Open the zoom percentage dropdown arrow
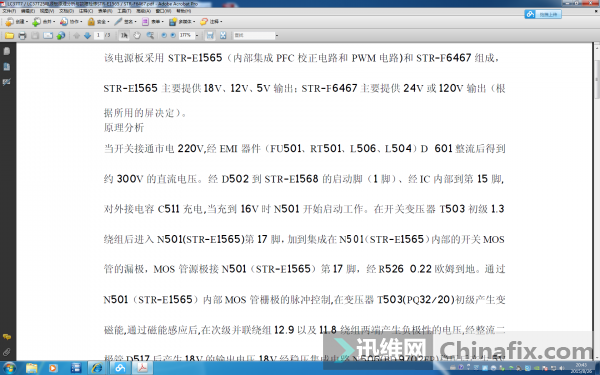This screenshot has width=600, height=375. (x=197, y=36)
